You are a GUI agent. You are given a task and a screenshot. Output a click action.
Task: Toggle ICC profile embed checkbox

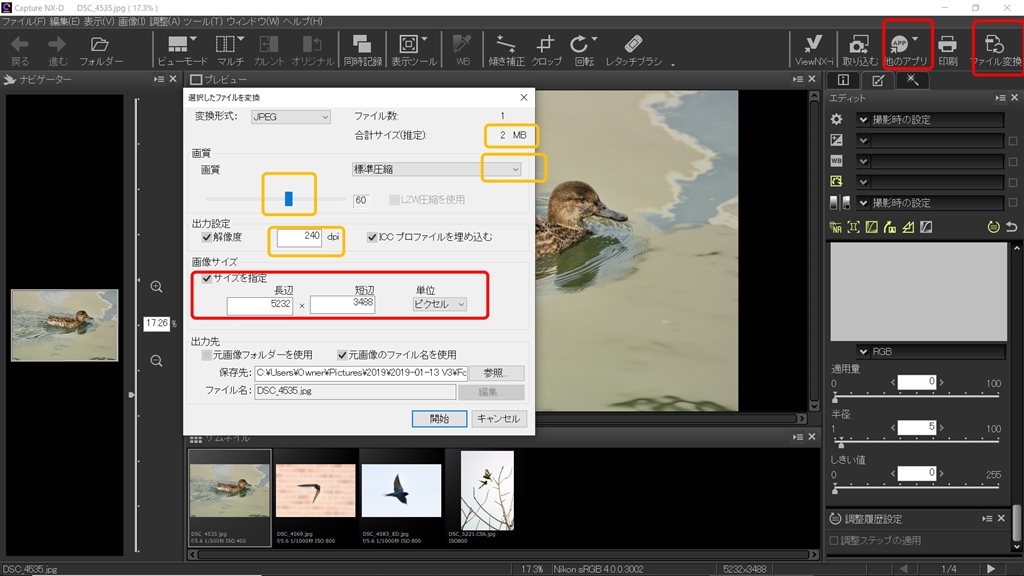coord(372,238)
